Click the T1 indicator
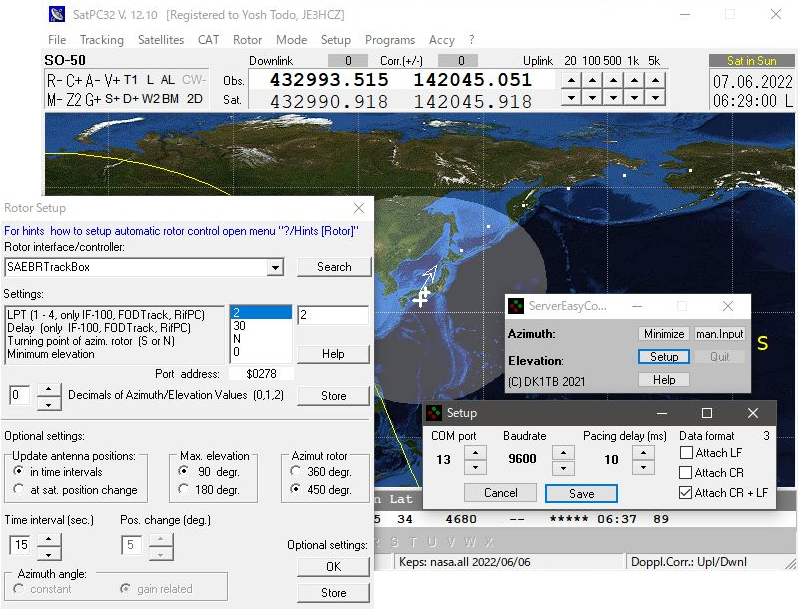 [130, 80]
